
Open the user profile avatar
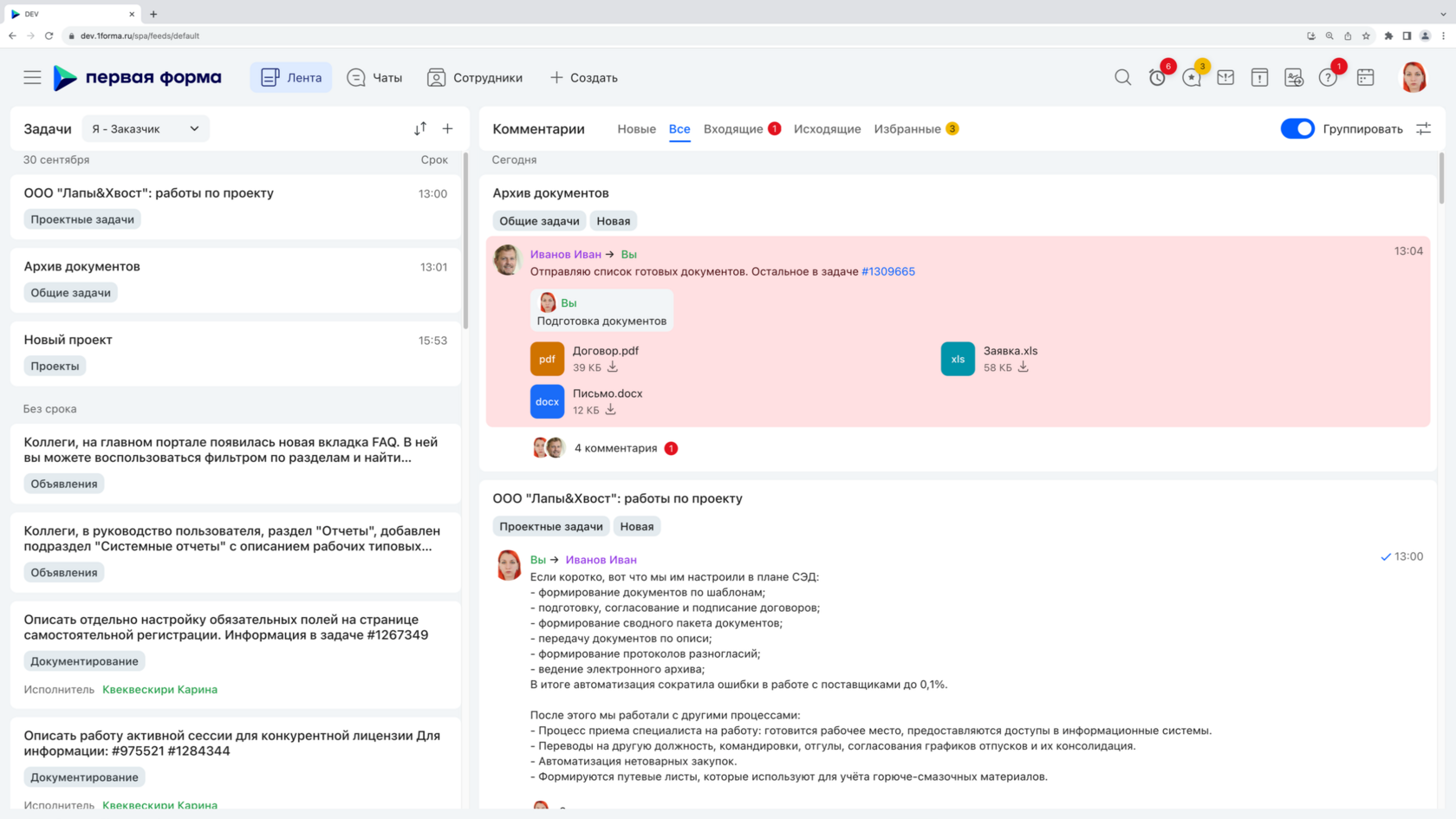(1414, 77)
